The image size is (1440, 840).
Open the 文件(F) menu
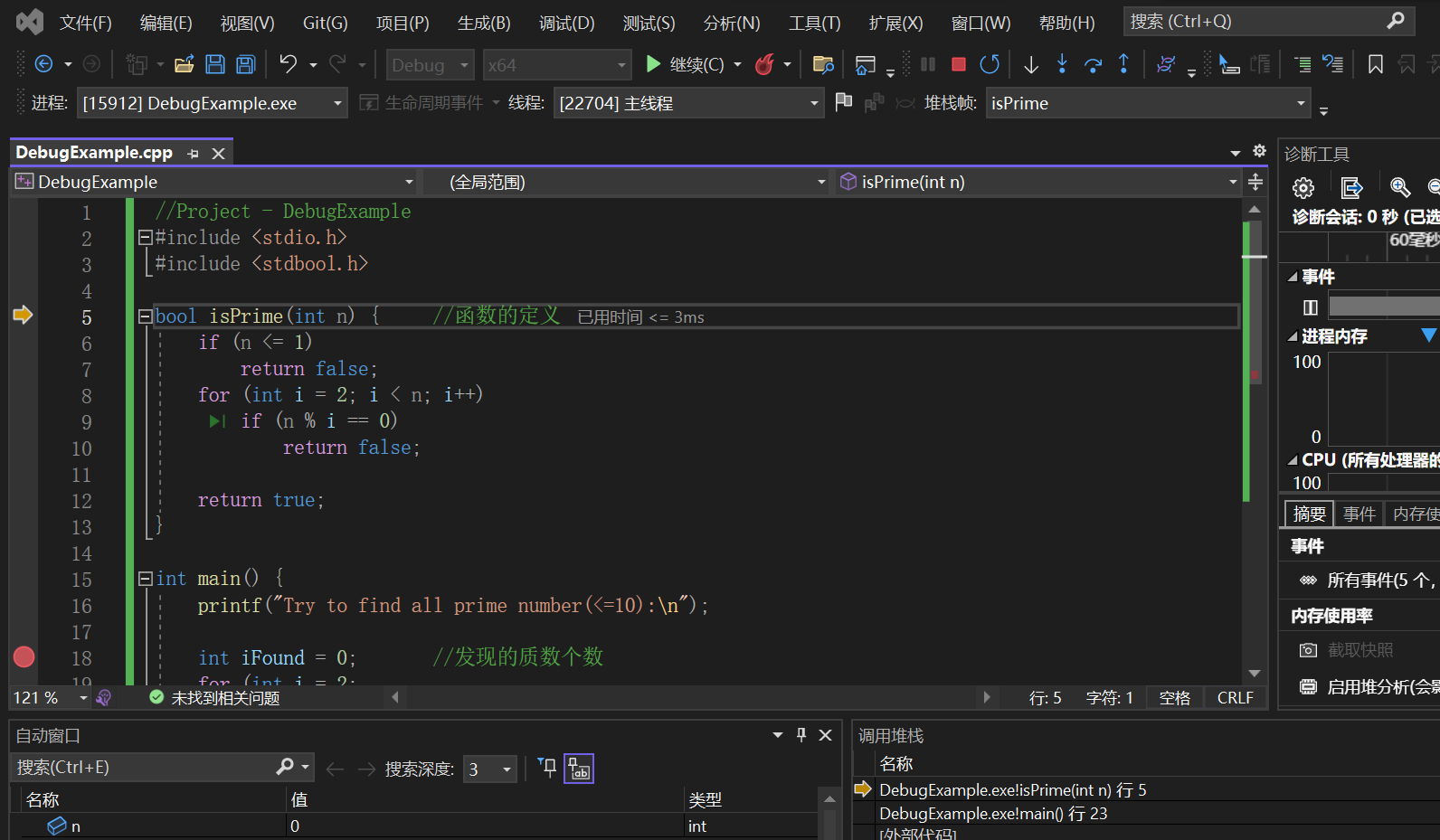point(86,23)
